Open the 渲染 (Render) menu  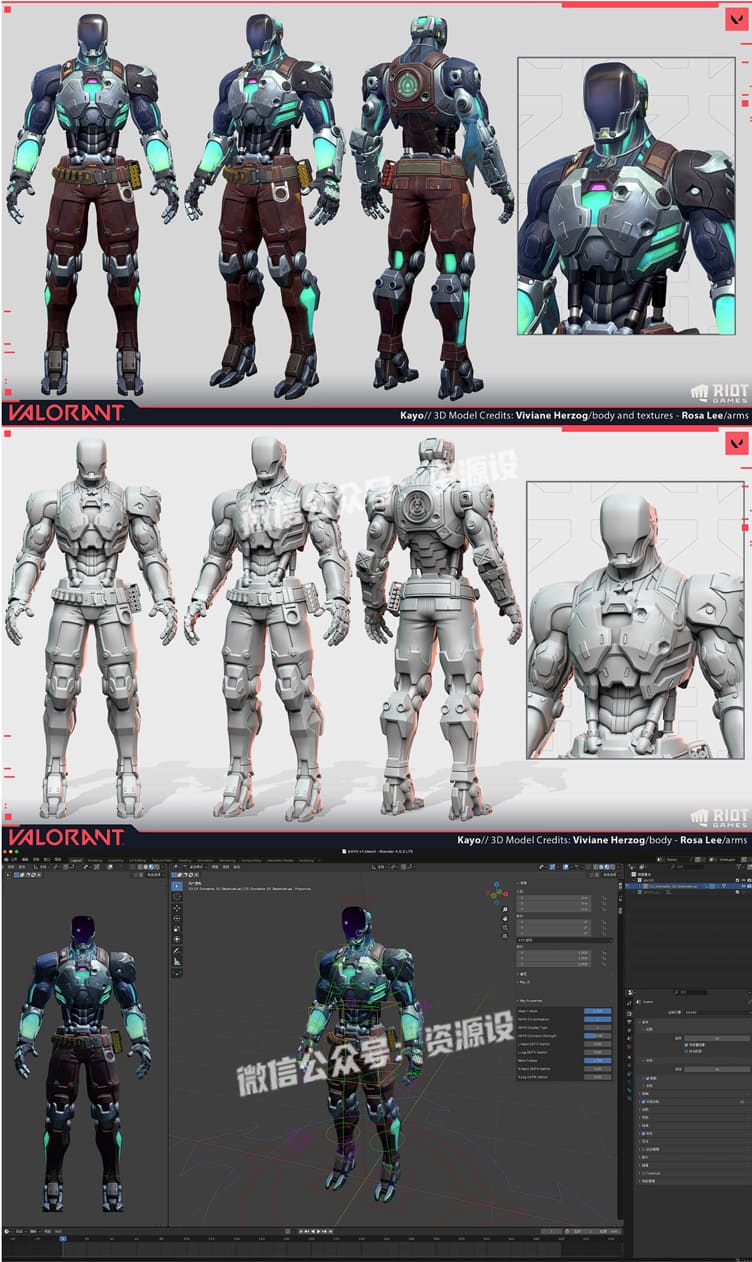38,859
